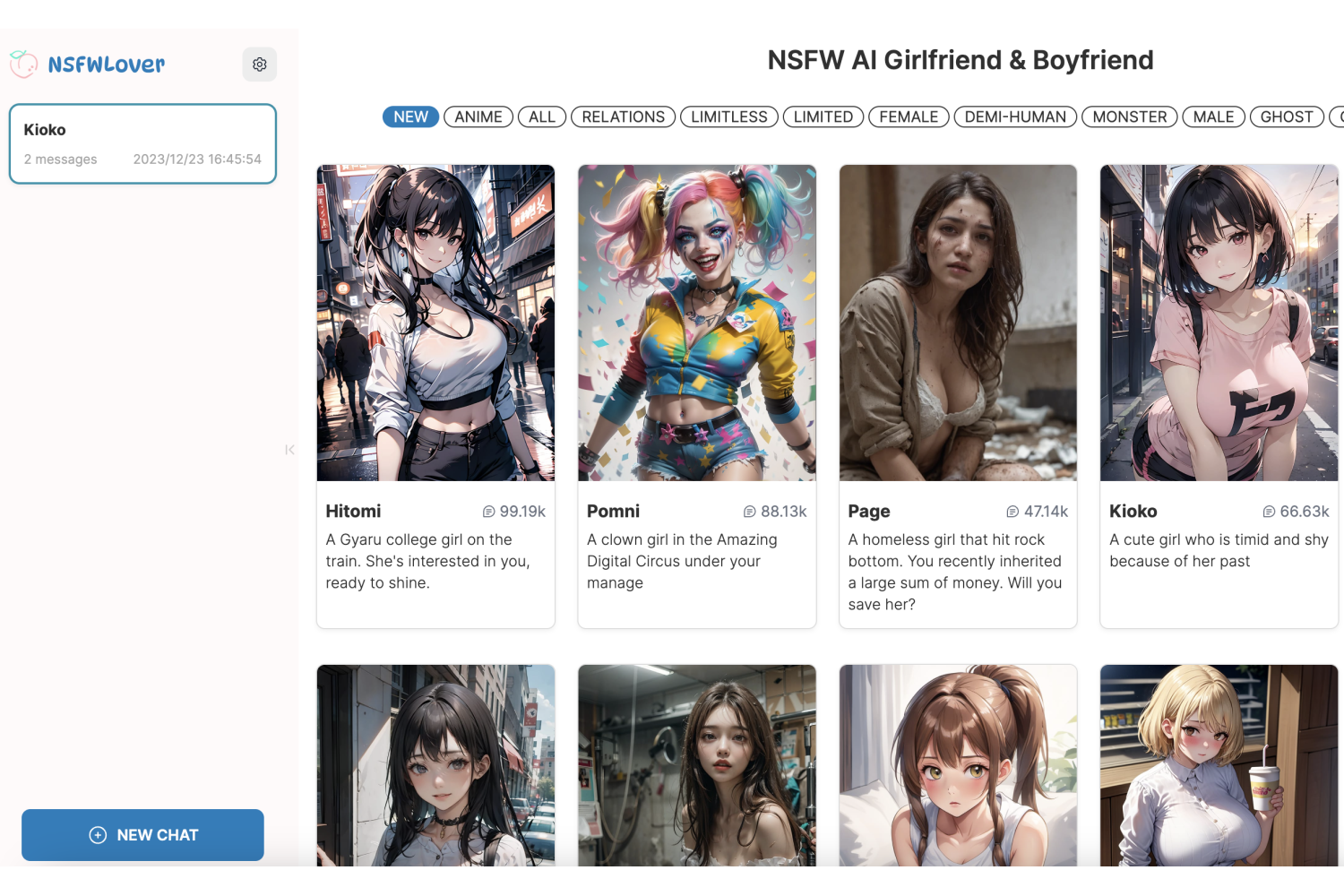Click the 66.63k message count
Viewport: 1344px width, 896px height.
(1305, 512)
